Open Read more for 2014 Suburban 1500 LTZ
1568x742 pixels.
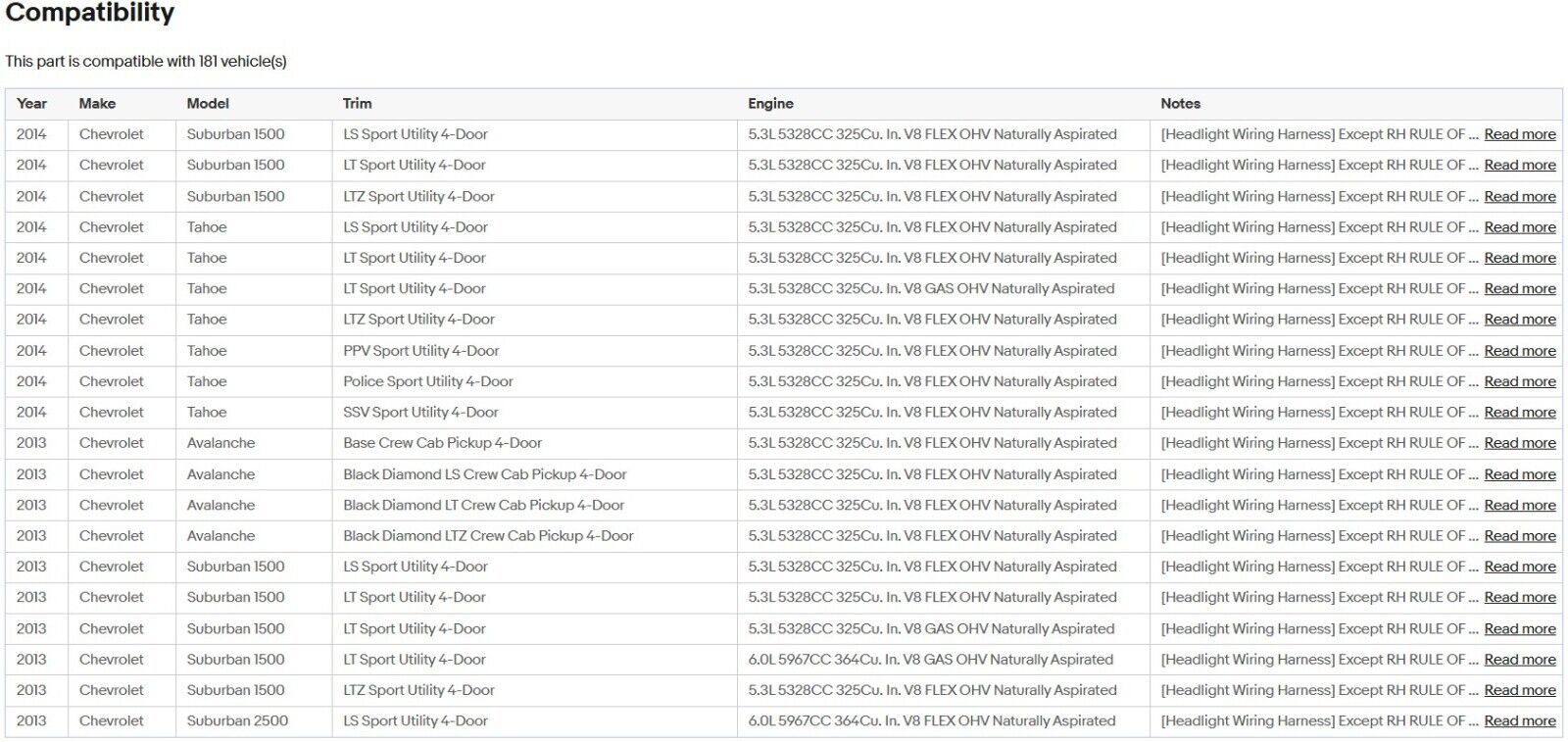tap(1519, 196)
